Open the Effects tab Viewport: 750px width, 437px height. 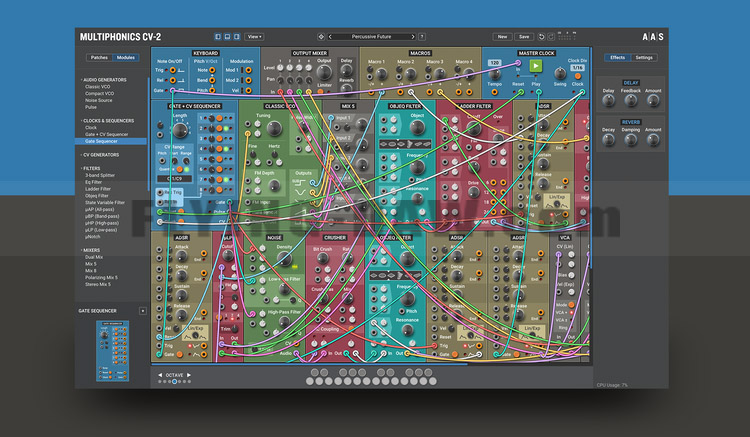tap(618, 57)
